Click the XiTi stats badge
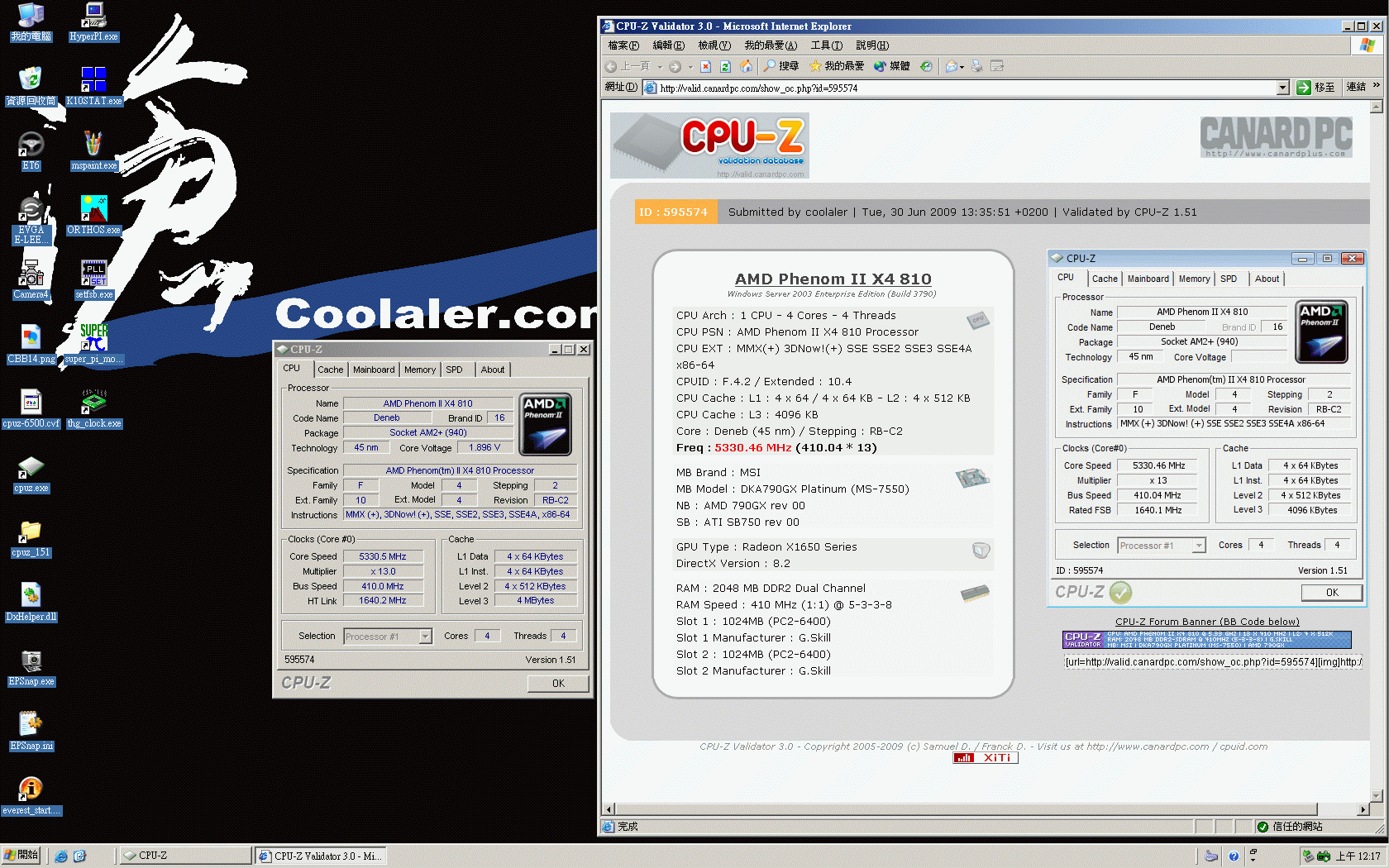This screenshot has height=868, width=1389. coord(986,757)
